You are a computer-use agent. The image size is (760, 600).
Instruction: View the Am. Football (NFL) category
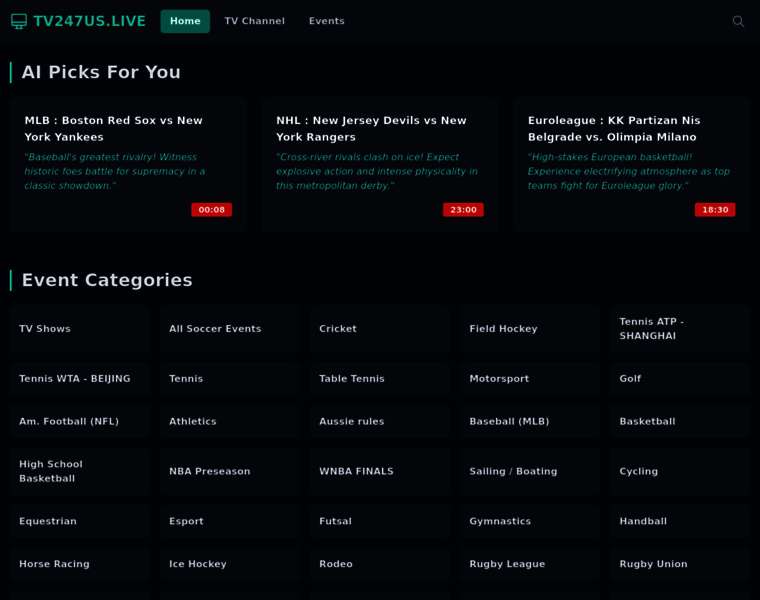[80, 422]
